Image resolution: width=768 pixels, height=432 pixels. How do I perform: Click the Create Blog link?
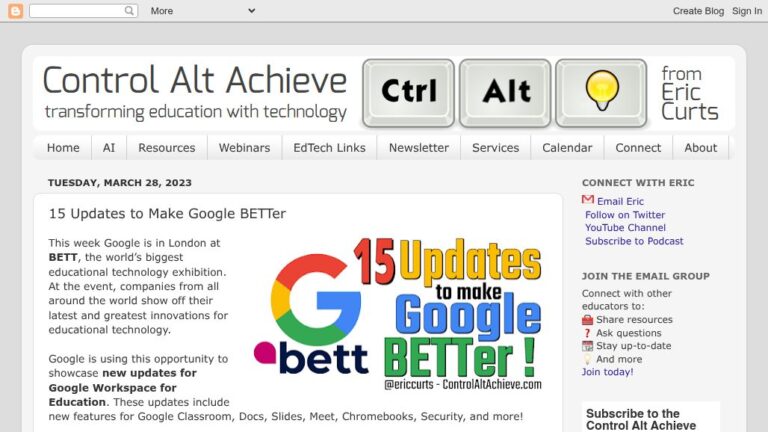[698, 11]
